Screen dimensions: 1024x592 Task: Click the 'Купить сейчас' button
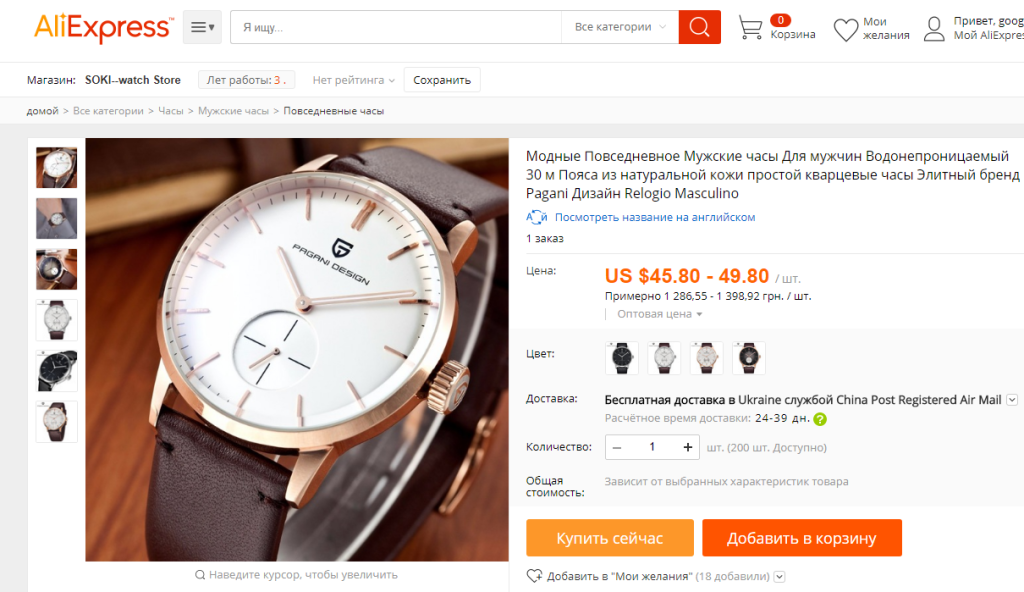click(609, 538)
